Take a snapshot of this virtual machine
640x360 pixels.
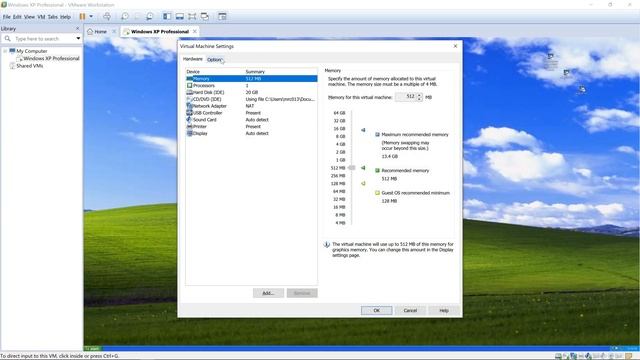click(x=125, y=16)
